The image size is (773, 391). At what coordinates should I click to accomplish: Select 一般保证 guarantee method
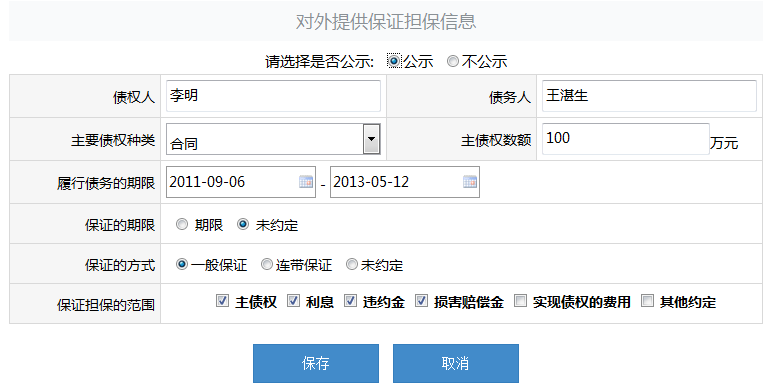point(182,264)
